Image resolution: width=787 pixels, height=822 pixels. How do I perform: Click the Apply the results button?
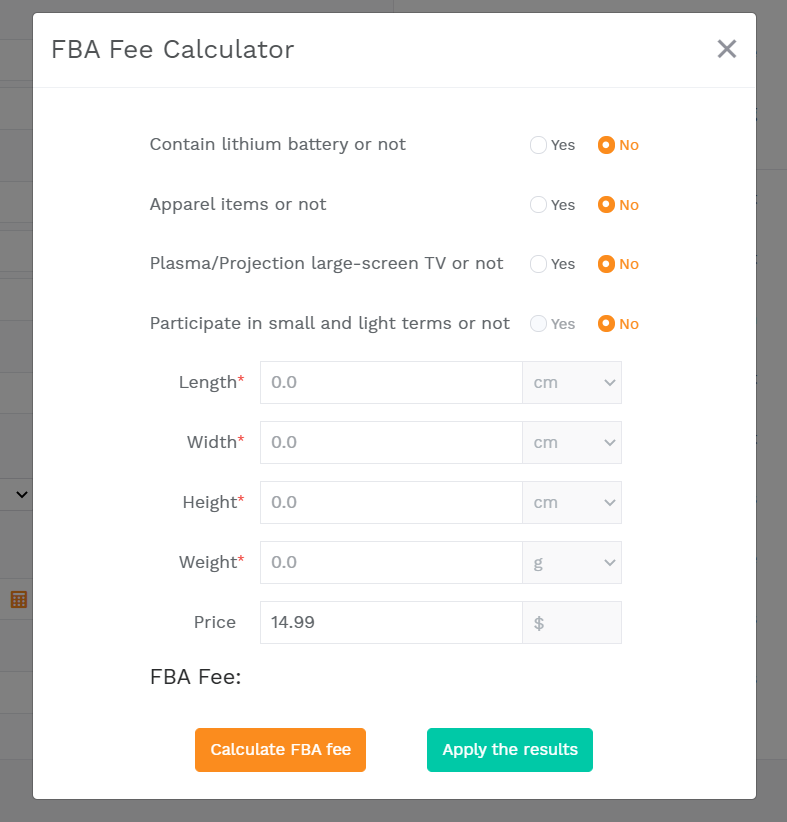[x=510, y=750]
